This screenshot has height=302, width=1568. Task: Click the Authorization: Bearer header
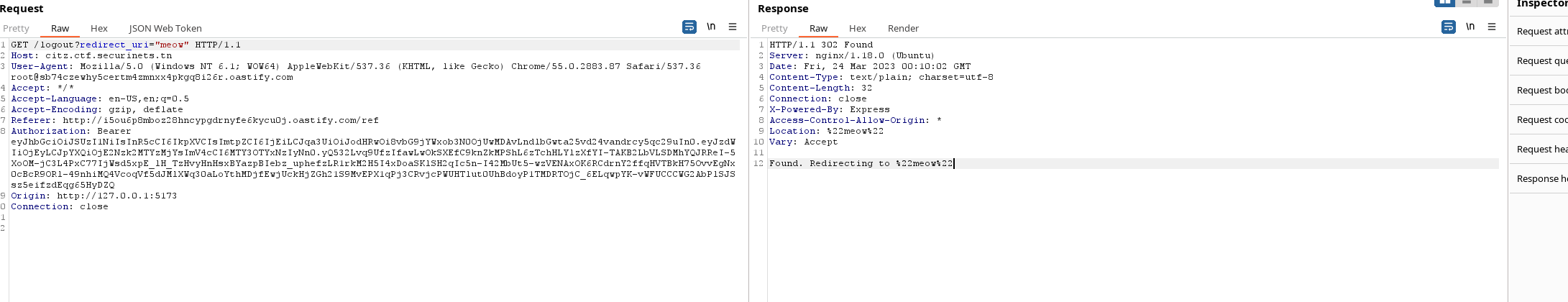click(71, 131)
